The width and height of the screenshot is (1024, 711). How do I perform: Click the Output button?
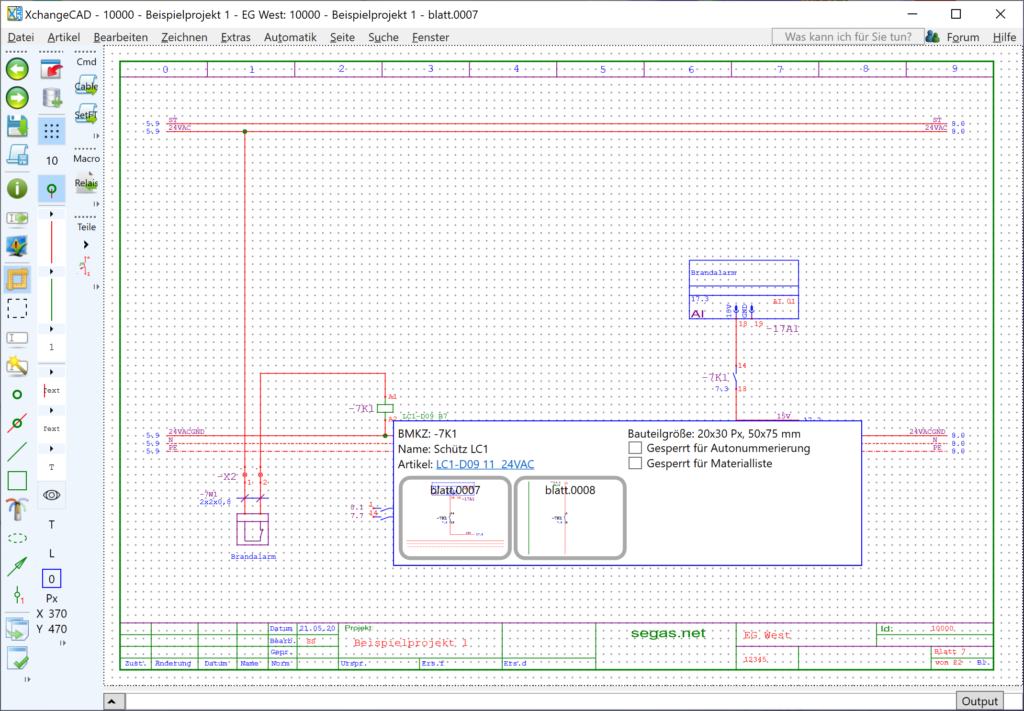coord(981,701)
